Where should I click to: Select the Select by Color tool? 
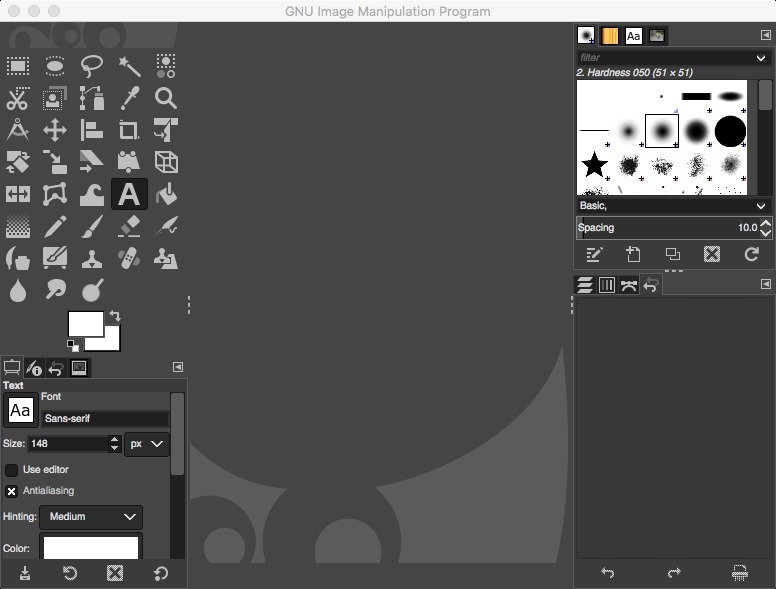(166, 66)
